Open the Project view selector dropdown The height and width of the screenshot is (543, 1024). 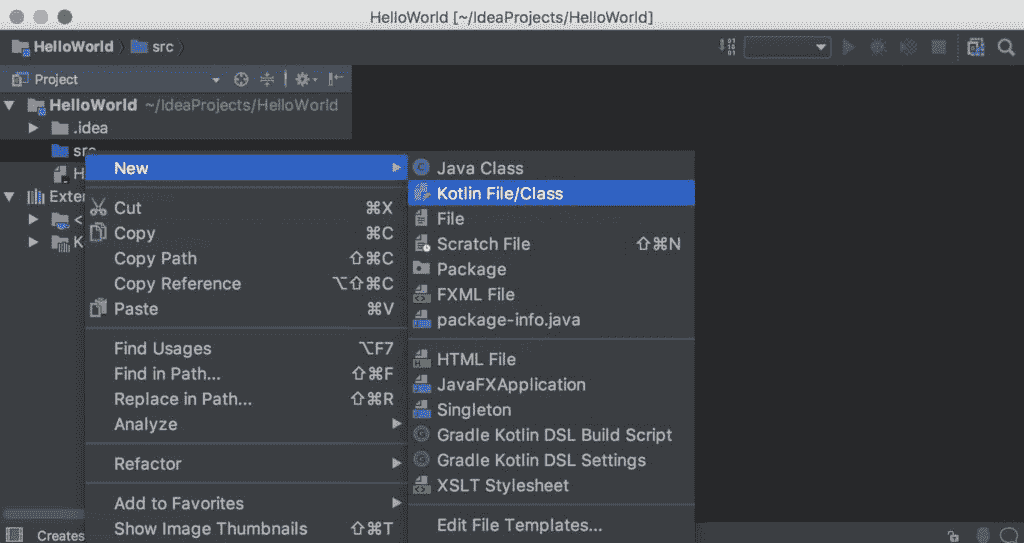click(216, 80)
